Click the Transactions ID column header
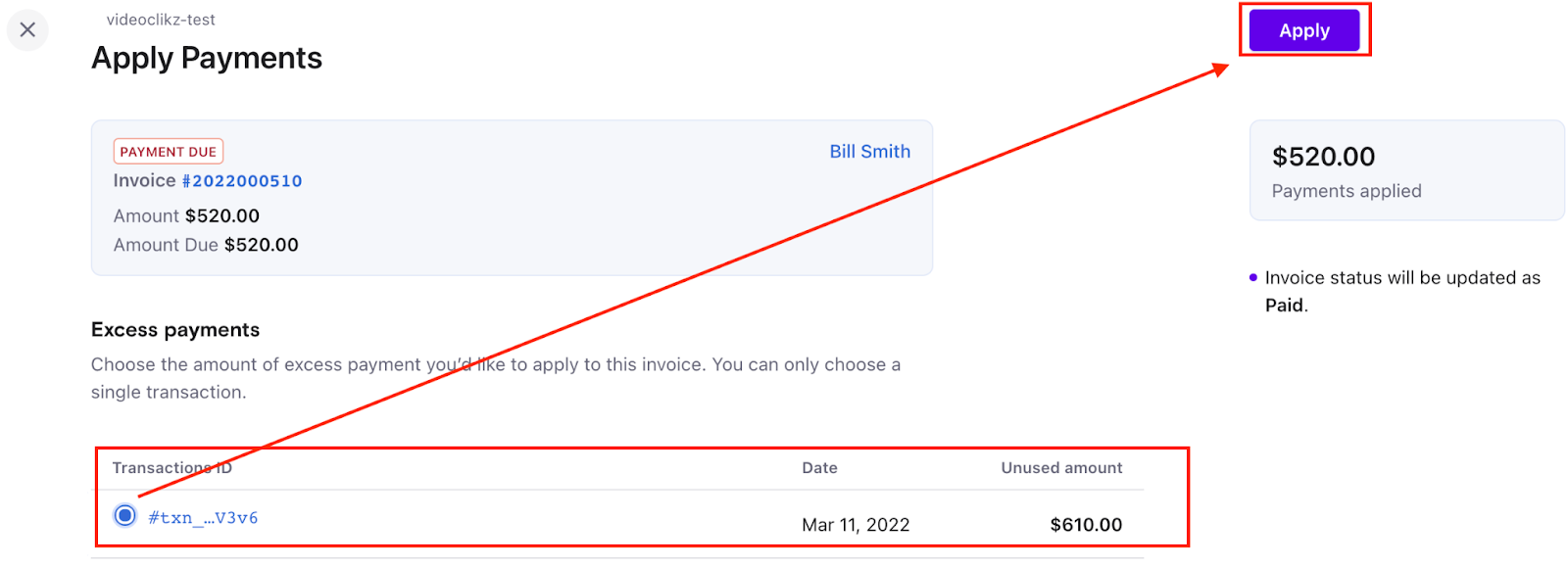The height and width of the screenshot is (568, 1568). tap(171, 468)
